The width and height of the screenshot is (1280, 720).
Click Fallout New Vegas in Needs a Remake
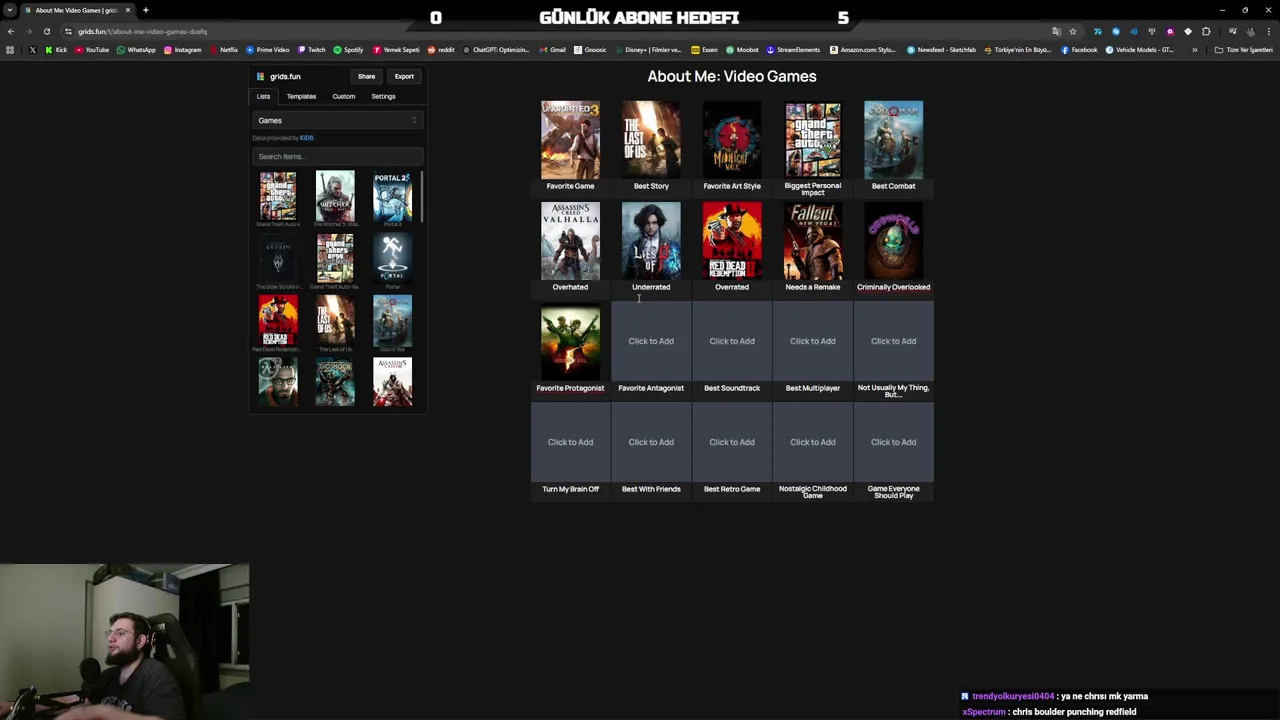point(813,241)
